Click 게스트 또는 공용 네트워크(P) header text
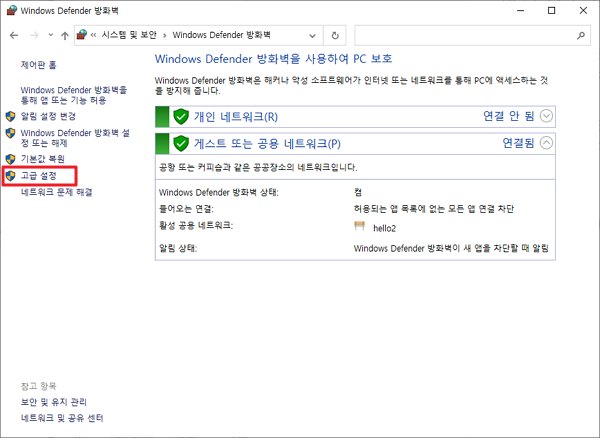 point(267,143)
